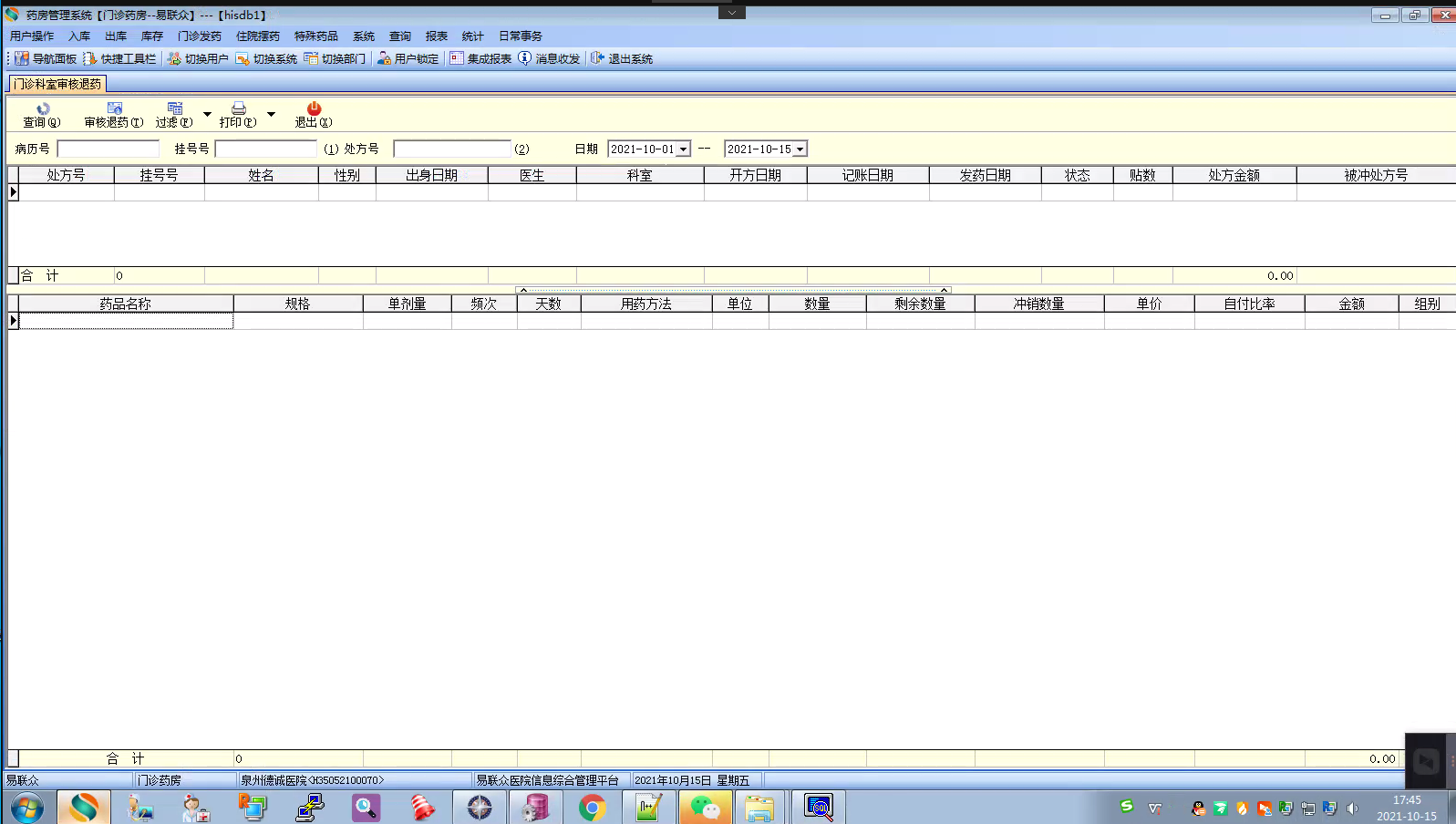
Task: Open the 报表 menu
Action: click(x=437, y=36)
